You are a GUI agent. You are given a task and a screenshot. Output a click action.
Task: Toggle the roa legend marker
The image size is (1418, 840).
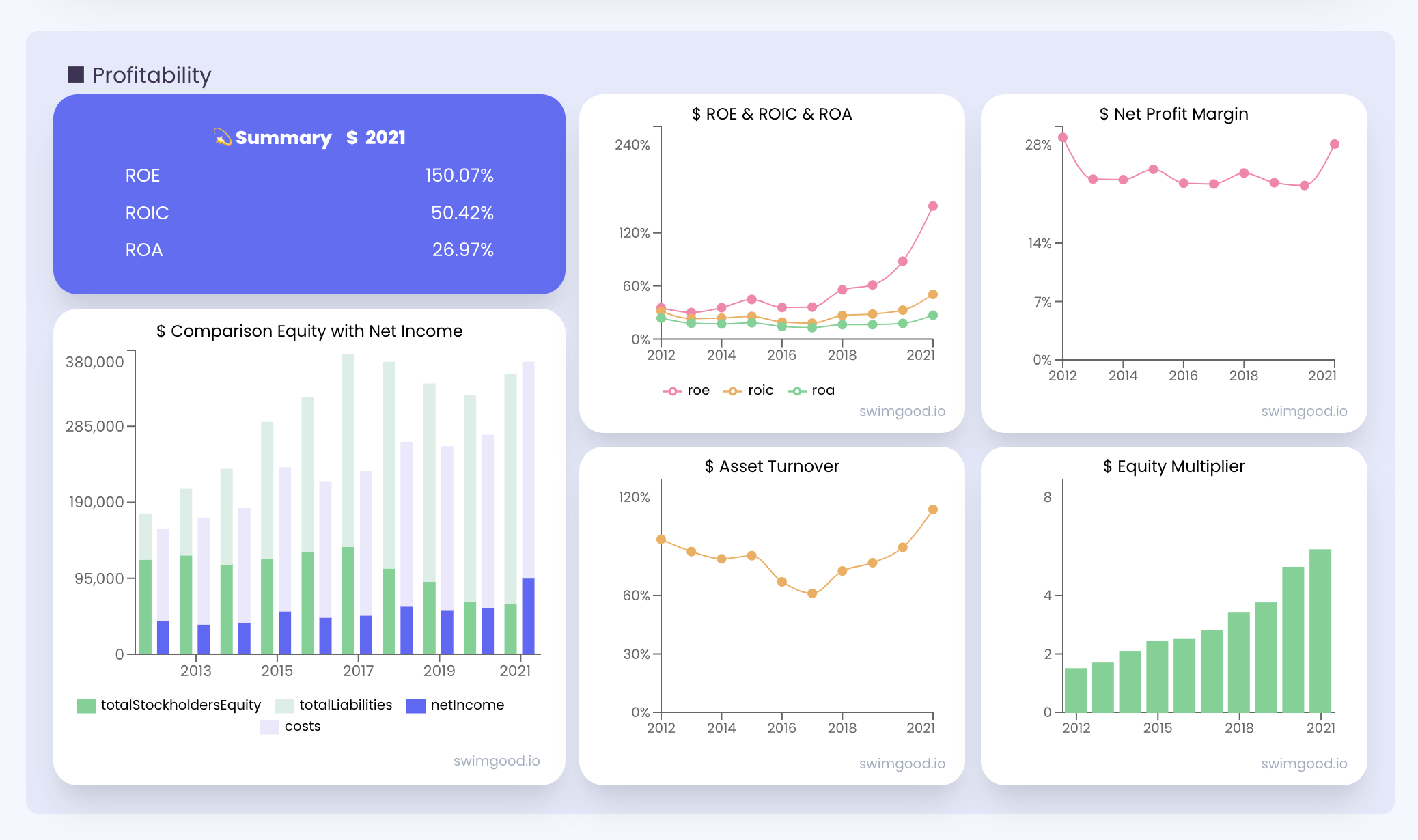(796, 391)
